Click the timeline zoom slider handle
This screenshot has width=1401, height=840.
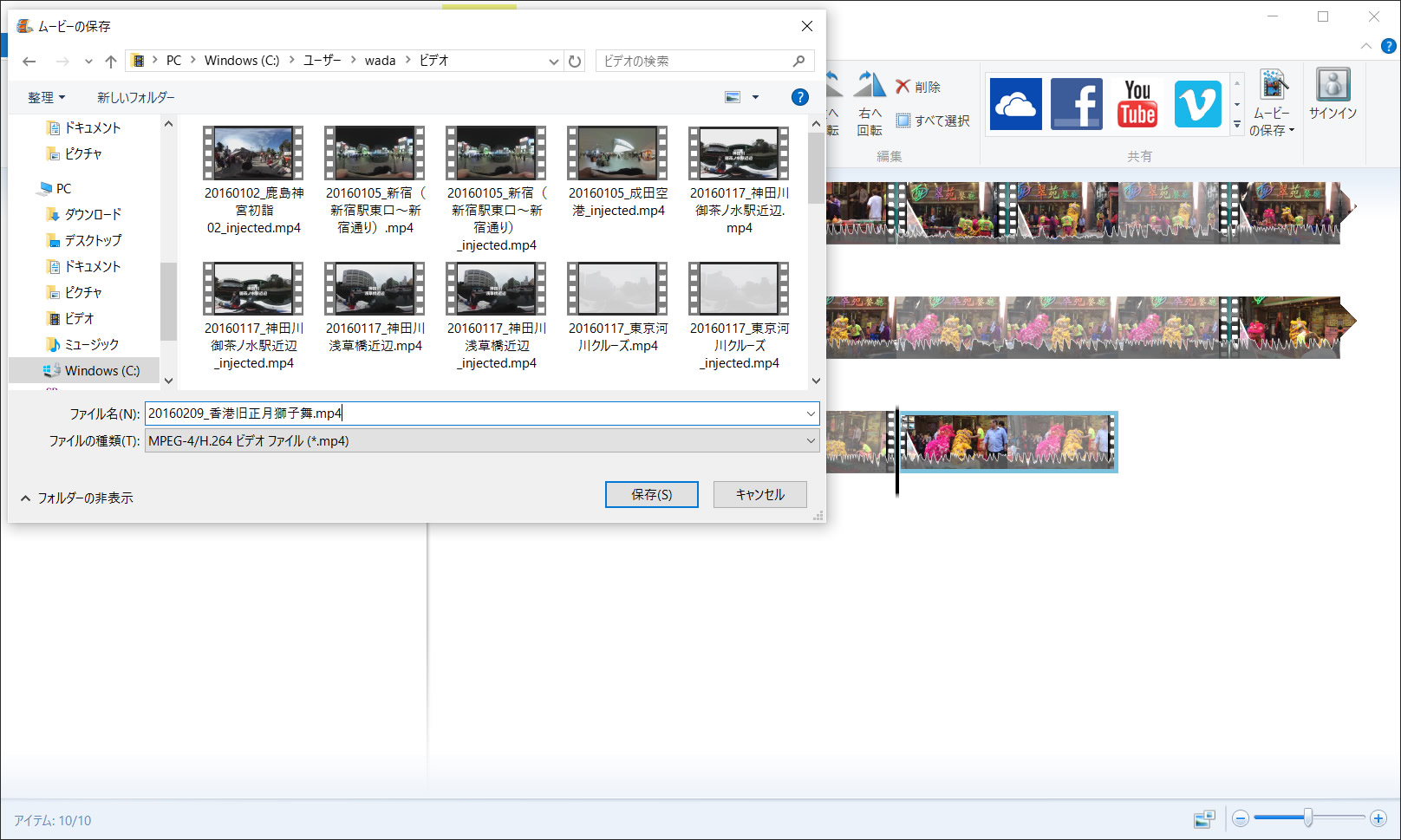coord(1307,817)
